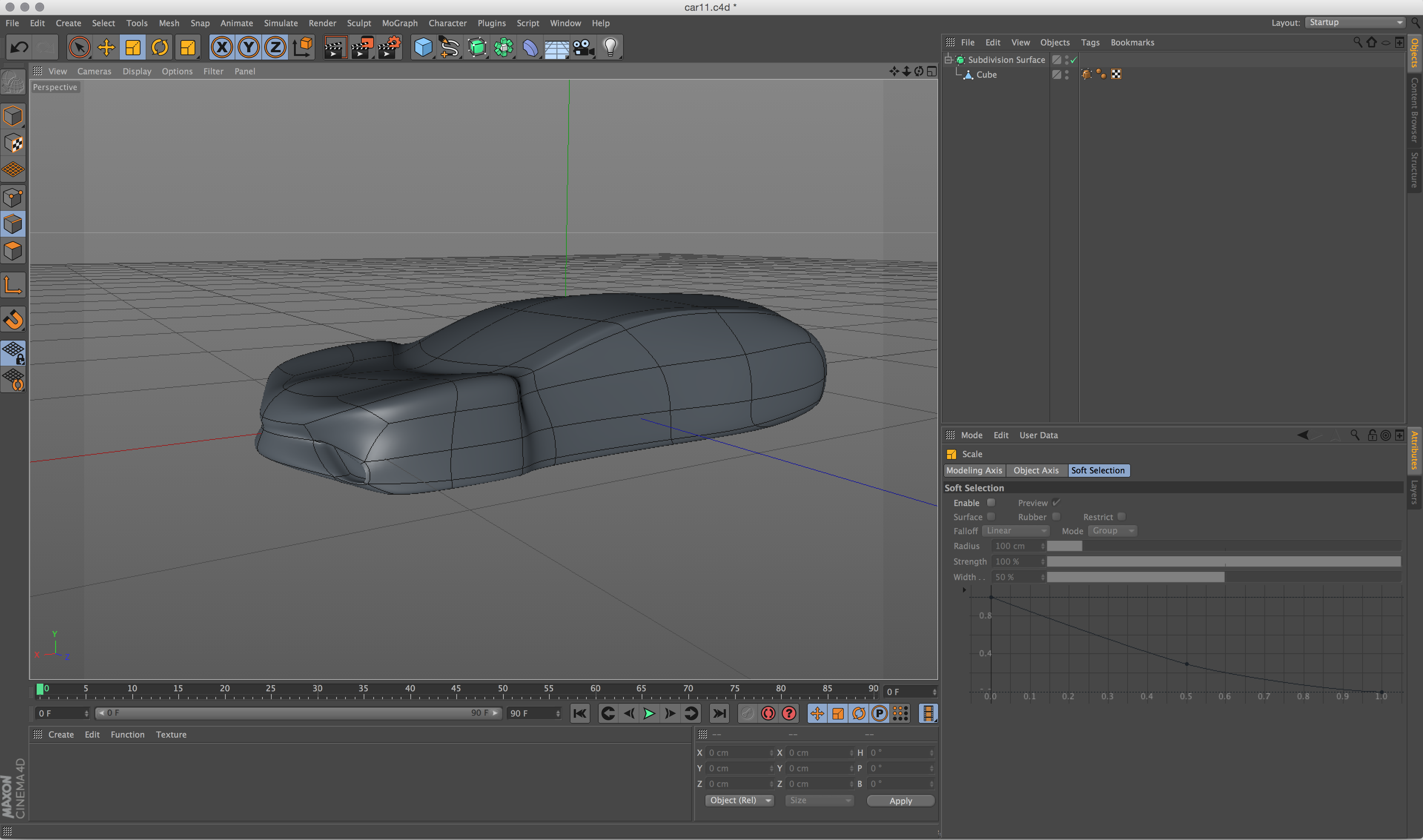
Task: Enable the Soft Selection checkbox
Action: [991, 503]
